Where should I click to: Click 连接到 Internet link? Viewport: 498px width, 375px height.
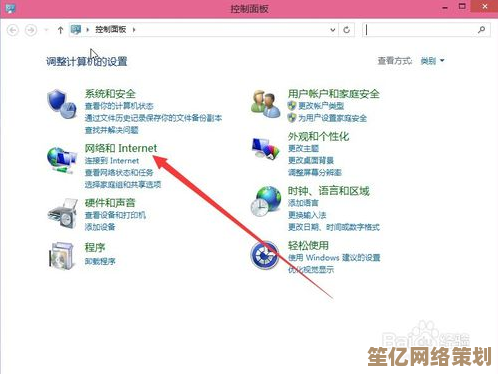112,161
